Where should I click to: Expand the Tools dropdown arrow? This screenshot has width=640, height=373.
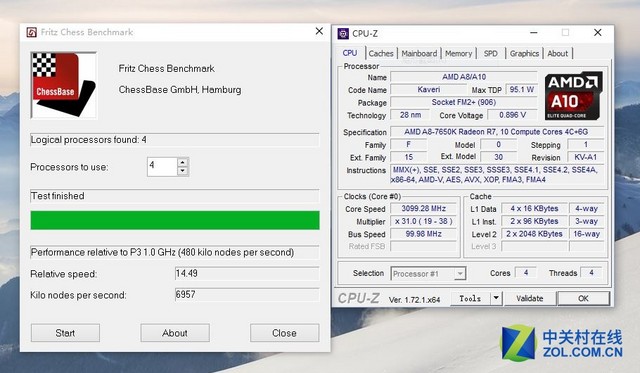(x=496, y=298)
